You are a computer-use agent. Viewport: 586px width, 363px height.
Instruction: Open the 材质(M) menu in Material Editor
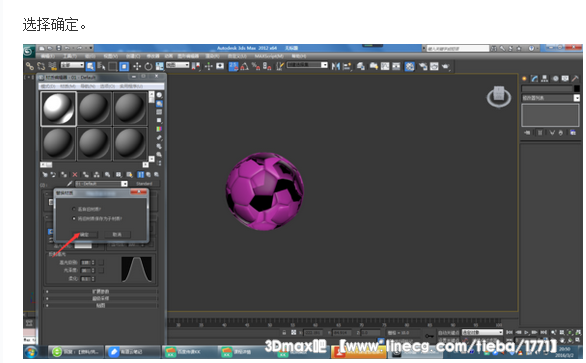pyautogui.click(x=68, y=86)
